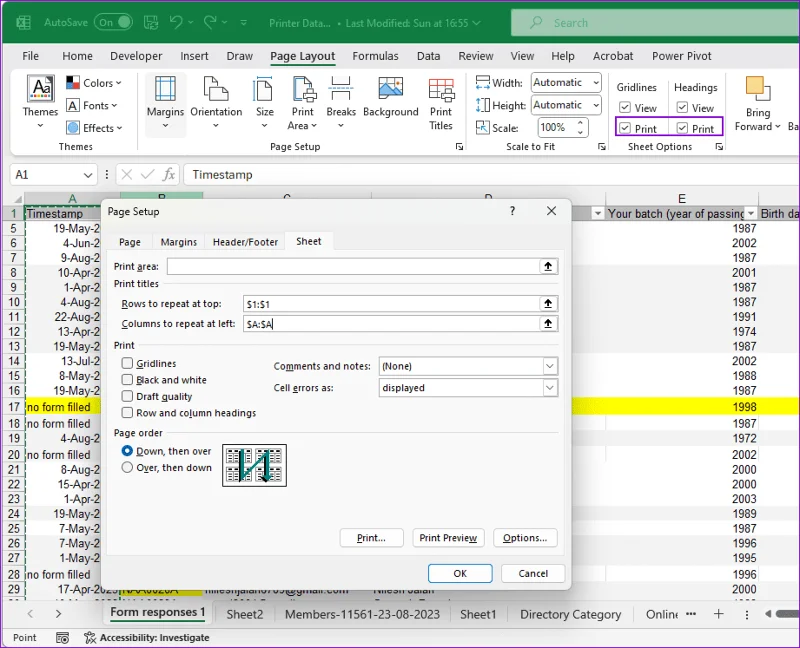Open the macro recording status icon
Image resolution: width=800 pixels, height=648 pixels.
(x=62, y=638)
